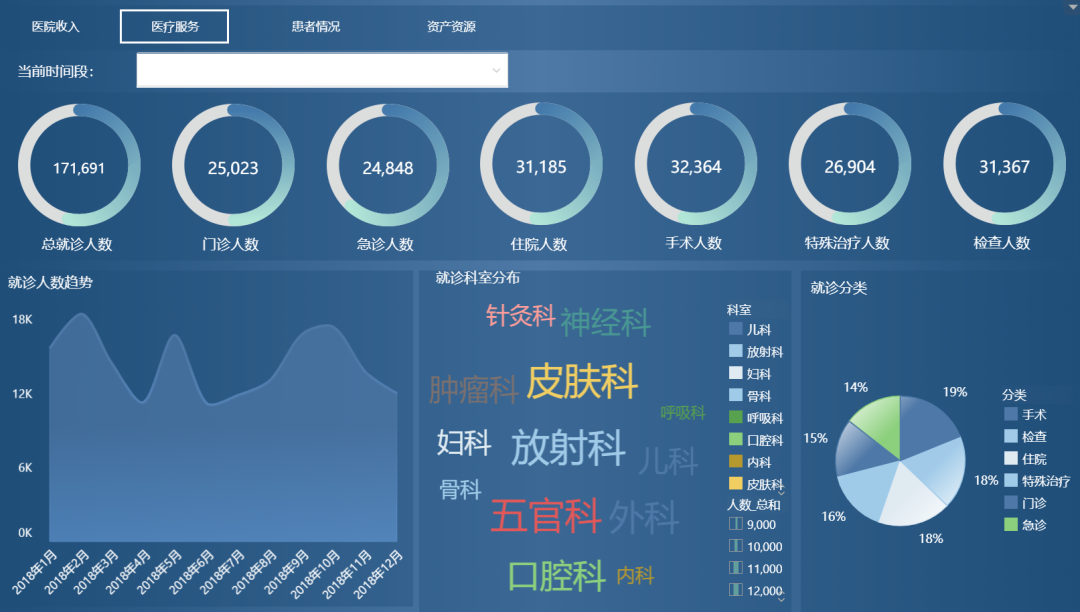Click the 内科 yellow legend icon
This screenshot has width=1080, height=612.
coord(735,462)
